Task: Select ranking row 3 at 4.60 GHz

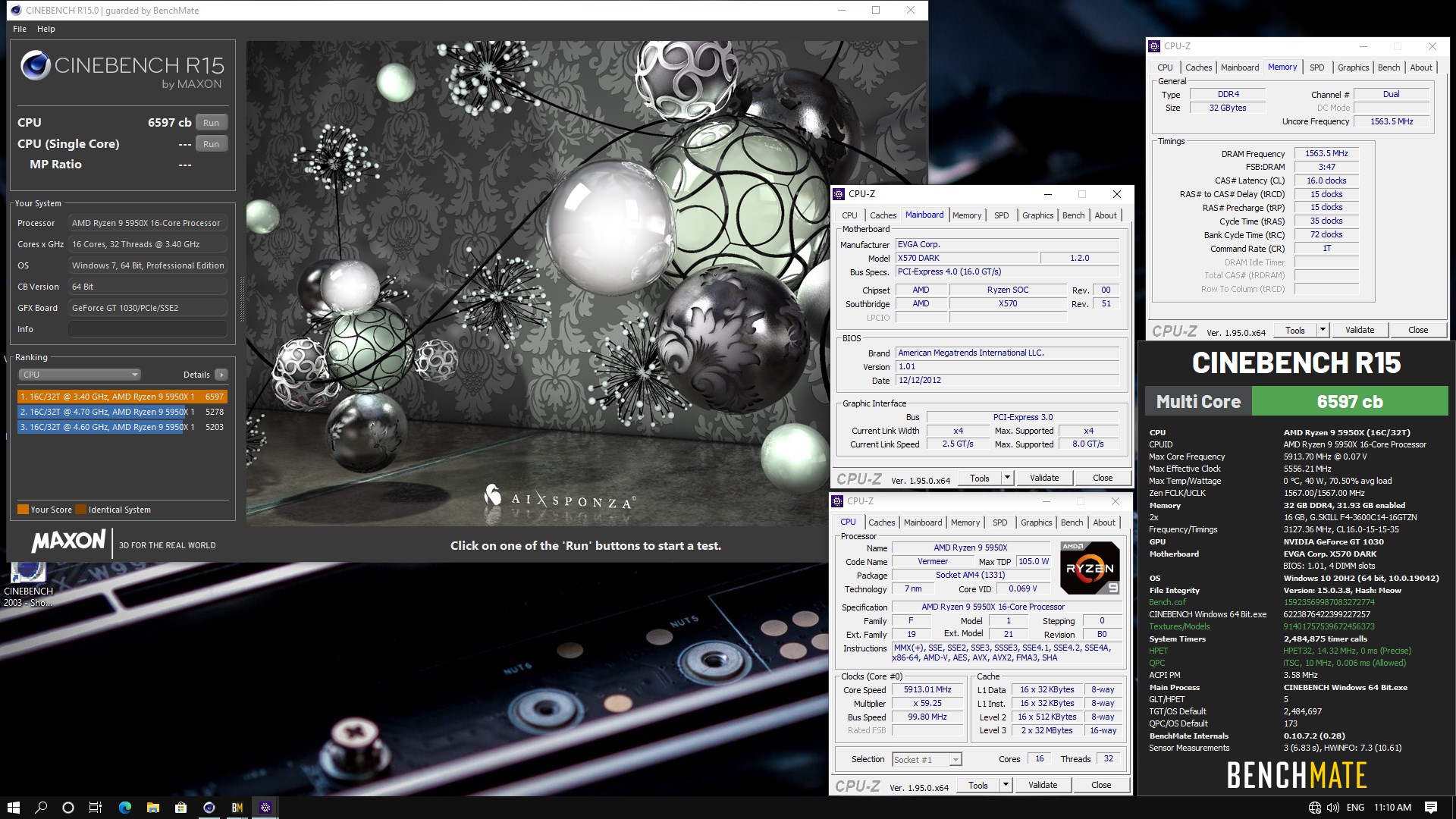Action: 122,427
